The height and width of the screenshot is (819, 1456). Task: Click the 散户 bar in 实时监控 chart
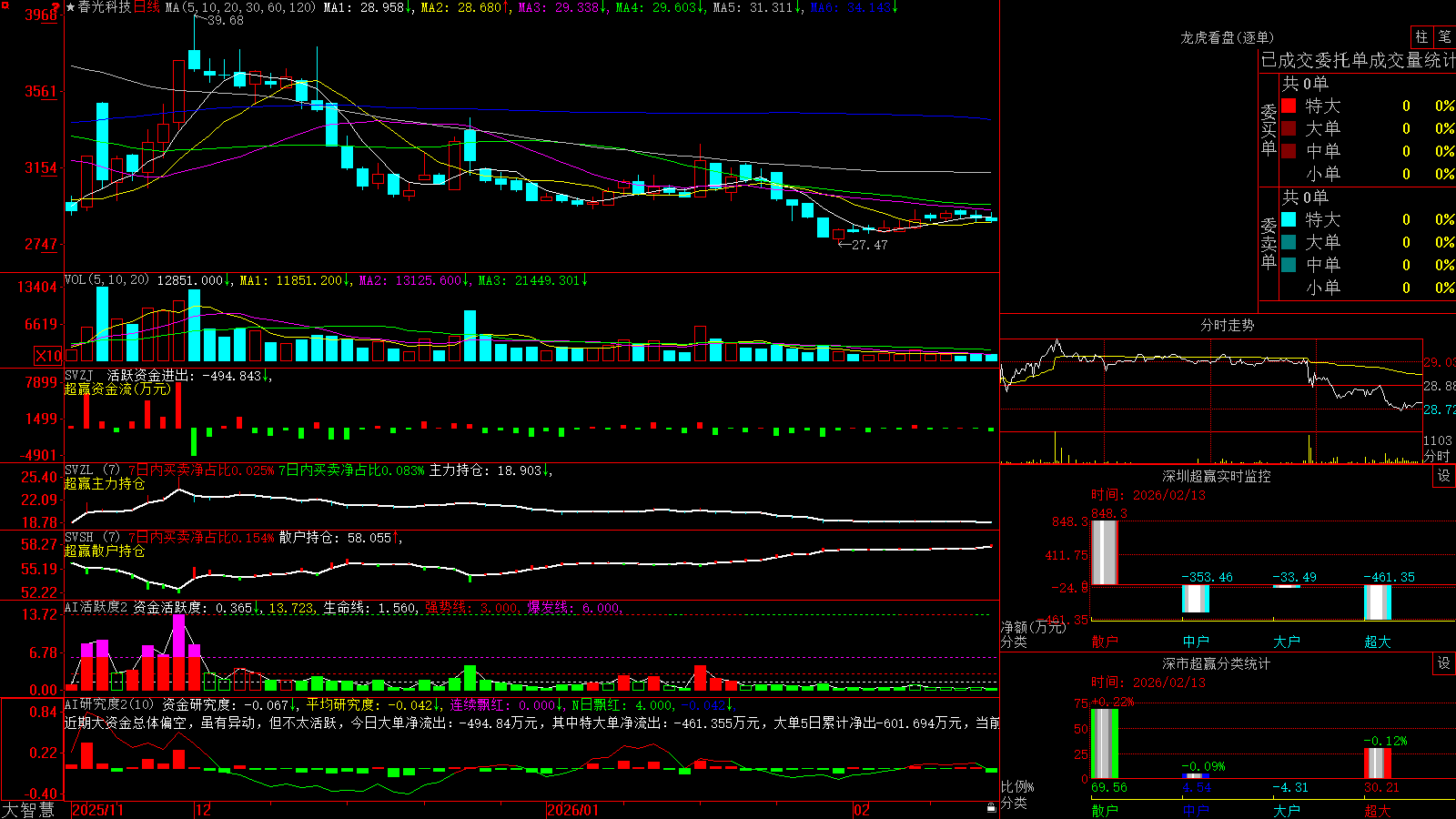[1104, 552]
